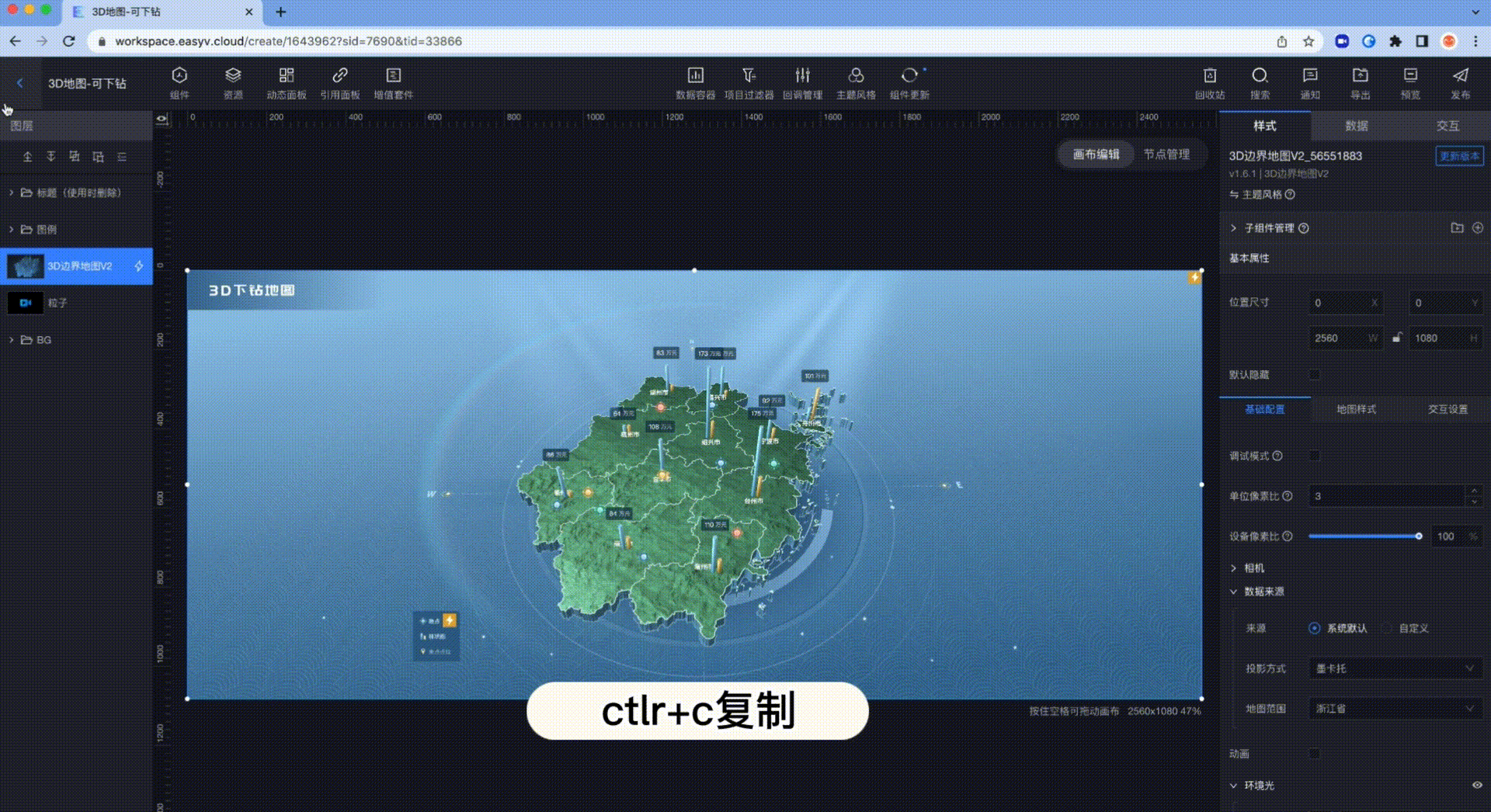1491x812 pixels.
Task: Click the X position input field
Action: (1345, 303)
